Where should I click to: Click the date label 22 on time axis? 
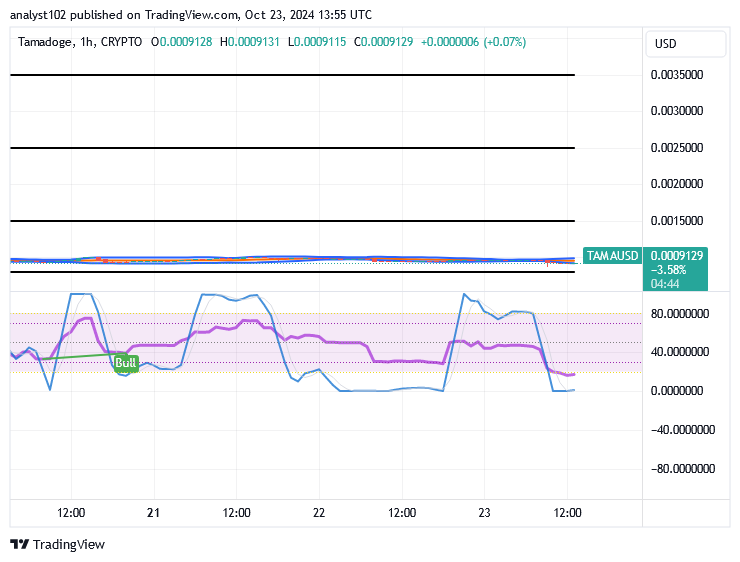point(319,513)
